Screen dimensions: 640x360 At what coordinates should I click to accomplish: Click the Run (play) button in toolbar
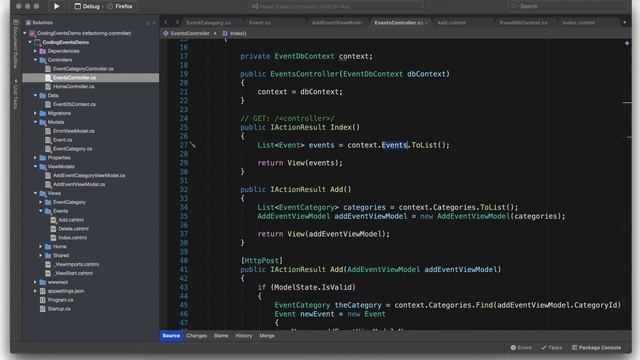[x=56, y=6]
